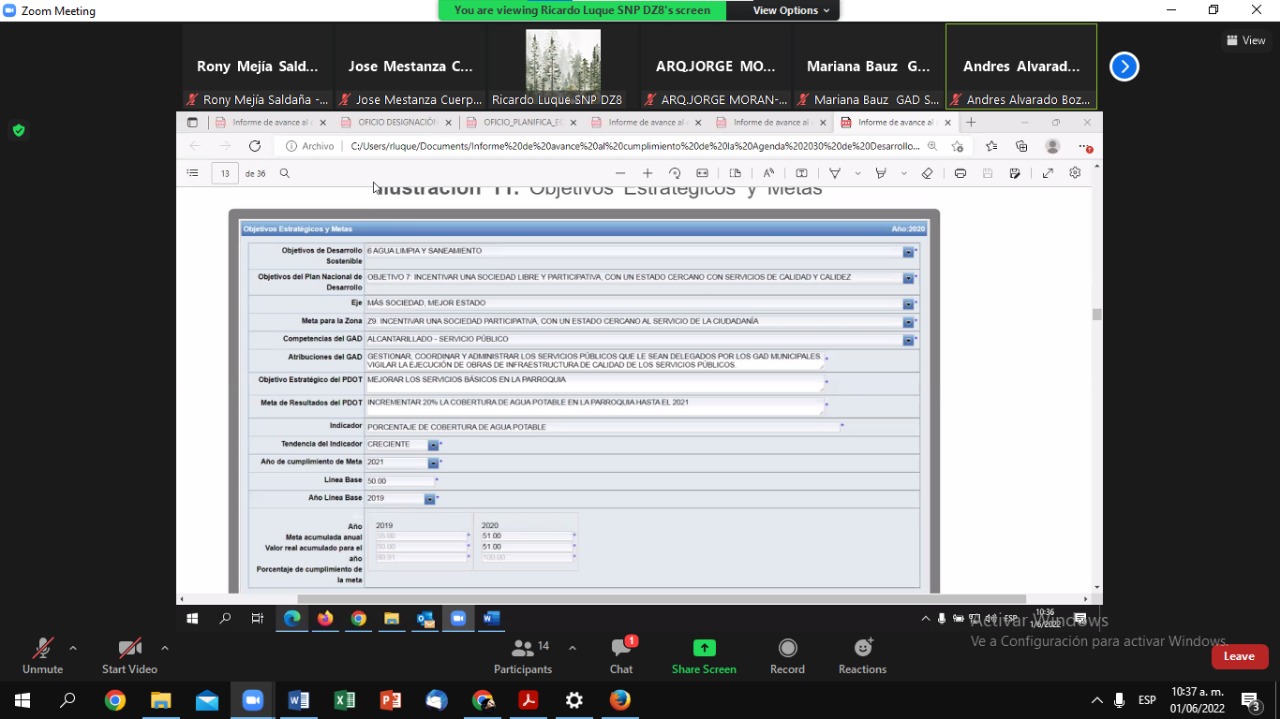Start recording with the Record button
This screenshot has width=1280, height=719.
(787, 655)
